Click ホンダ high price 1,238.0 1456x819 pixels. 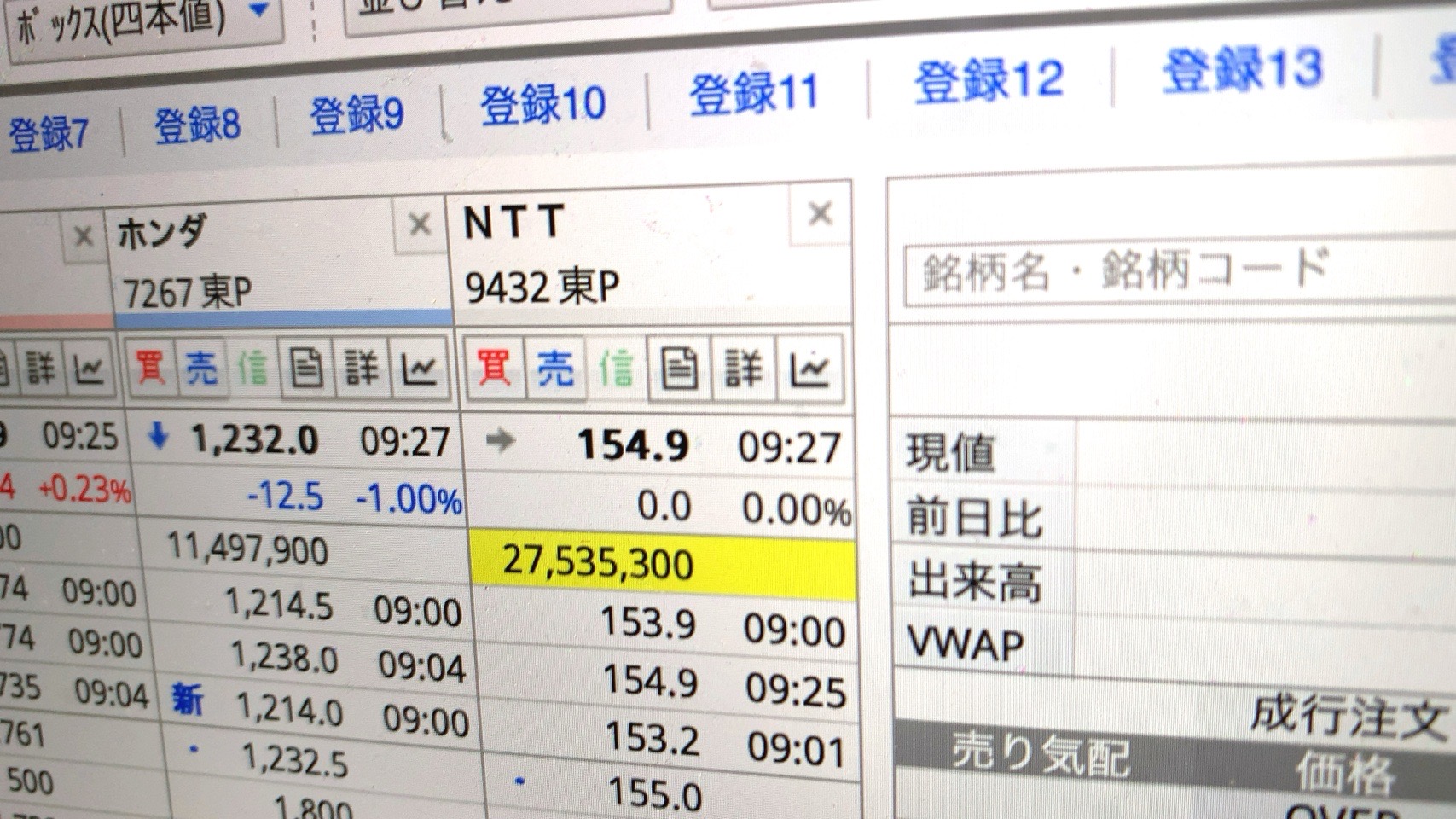tap(285, 657)
